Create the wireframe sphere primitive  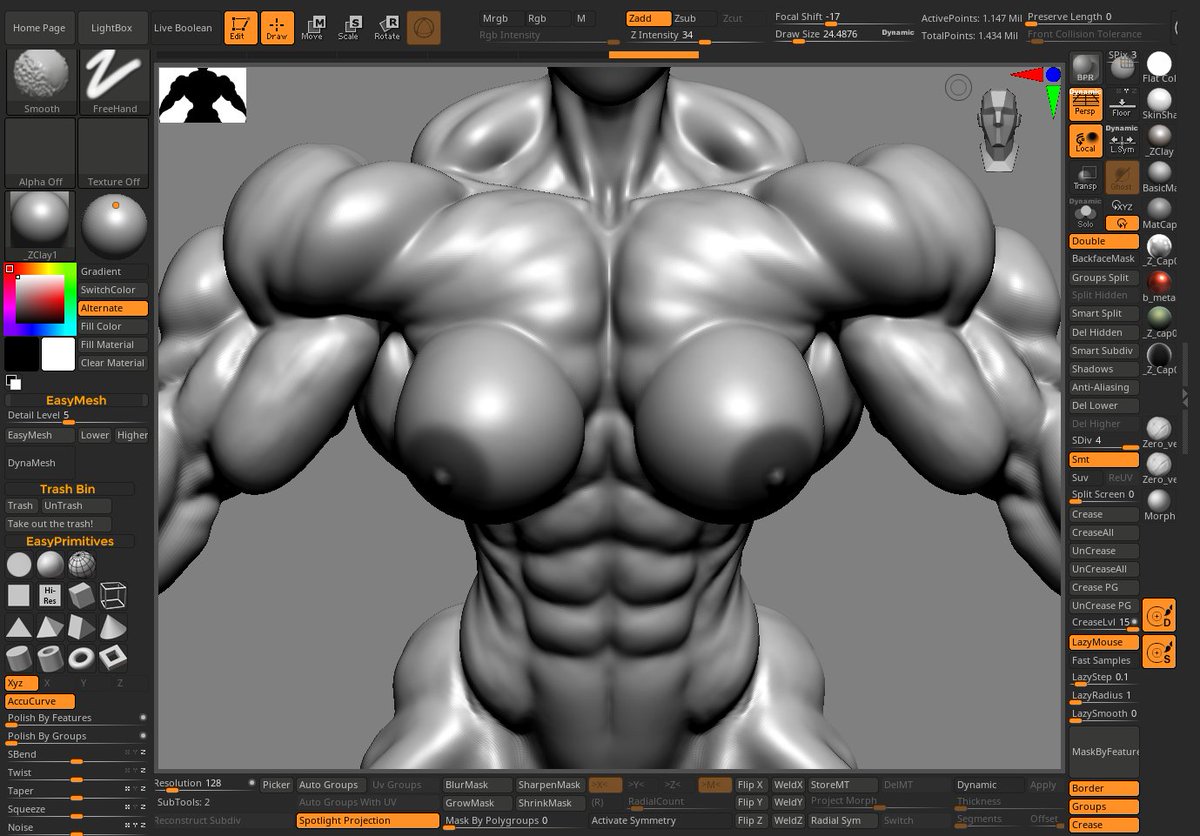click(x=82, y=565)
